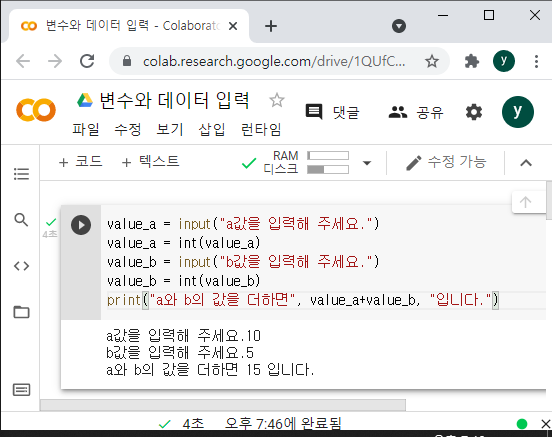Click the tab search dropdown circle icon
Viewport: 559px width, 437px height.
pyautogui.click(x=399, y=26)
